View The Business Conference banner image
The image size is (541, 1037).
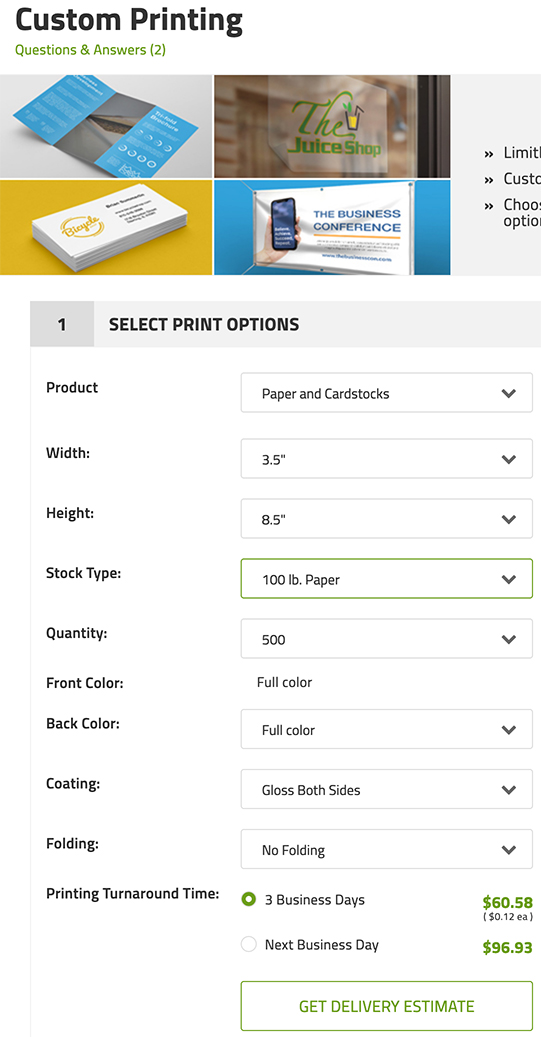coord(332,228)
